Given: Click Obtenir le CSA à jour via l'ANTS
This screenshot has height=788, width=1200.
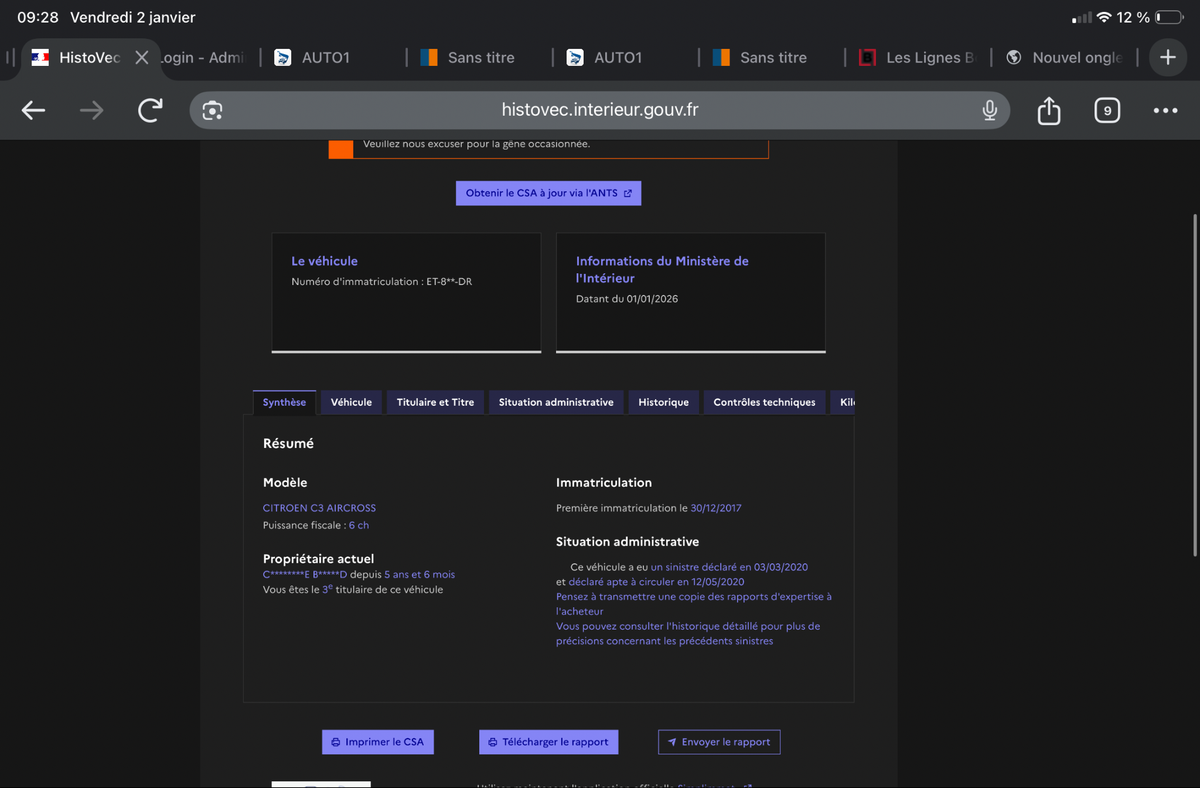Looking at the screenshot, I should tap(548, 193).
